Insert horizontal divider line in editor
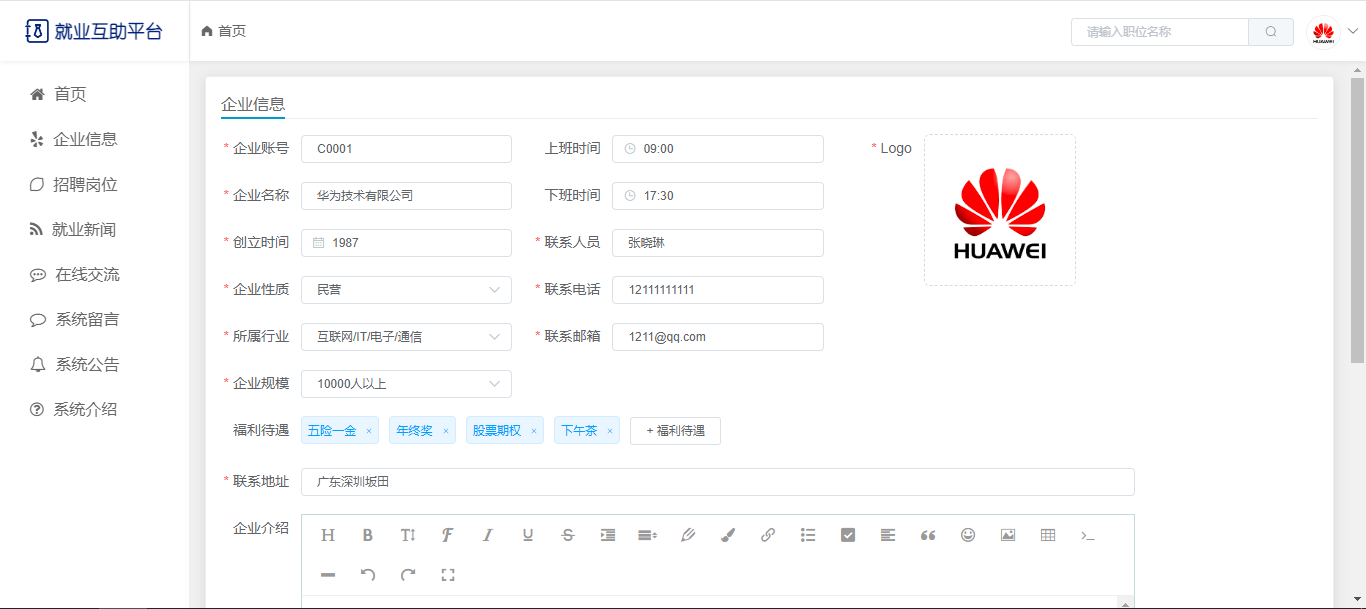Viewport: 1366px width, 609px height. coord(328,575)
